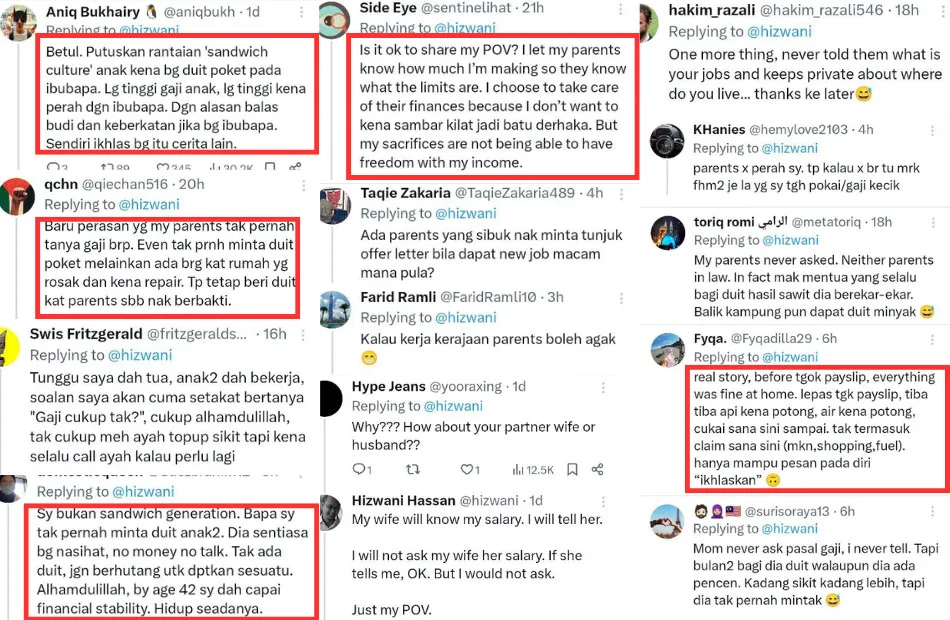950x620 pixels.
Task: Click the qchn profile avatar
Action: 16,194
